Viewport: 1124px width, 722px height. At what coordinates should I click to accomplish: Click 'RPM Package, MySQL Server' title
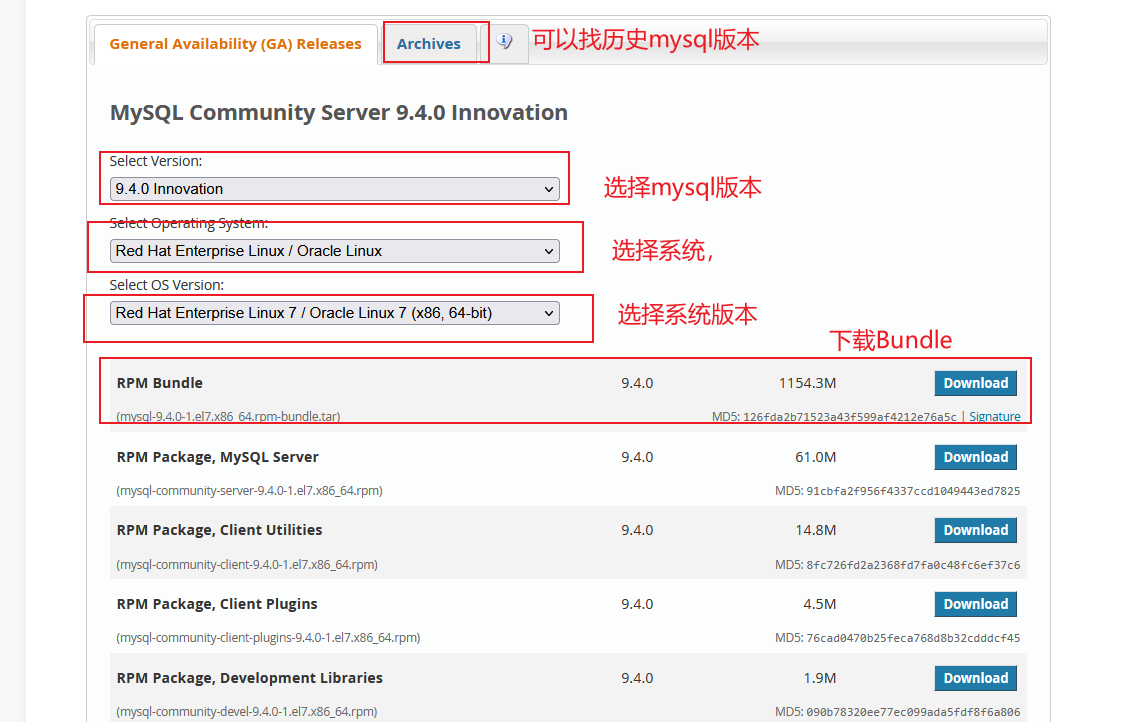coord(217,457)
